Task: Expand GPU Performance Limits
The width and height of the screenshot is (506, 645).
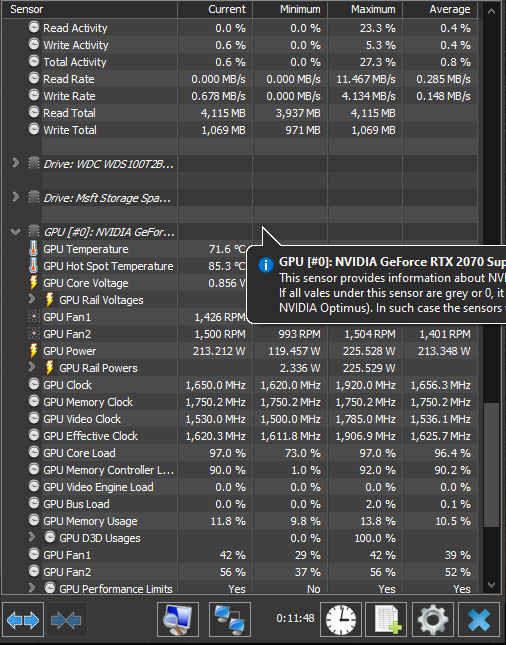Action: (x=32, y=588)
